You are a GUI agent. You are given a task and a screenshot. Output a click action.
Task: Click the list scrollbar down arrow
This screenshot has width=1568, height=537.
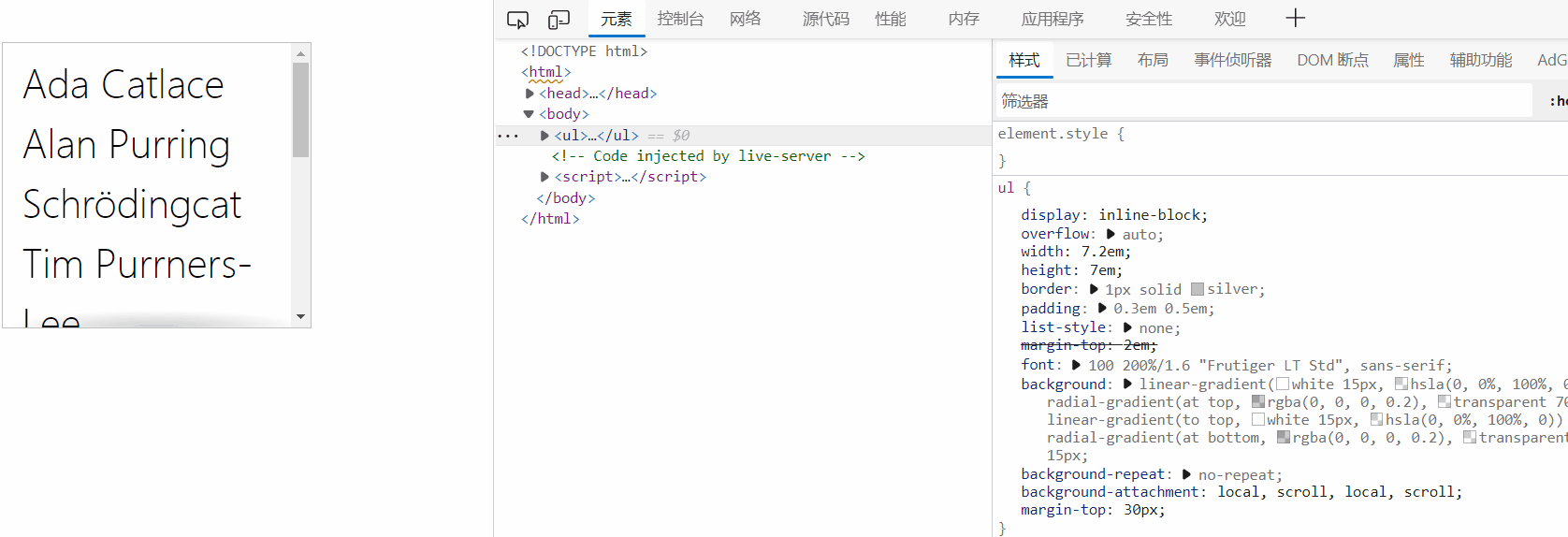pyautogui.click(x=300, y=317)
